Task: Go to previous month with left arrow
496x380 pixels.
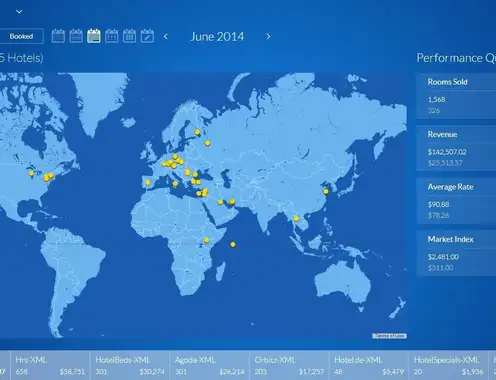Action: 166,36
